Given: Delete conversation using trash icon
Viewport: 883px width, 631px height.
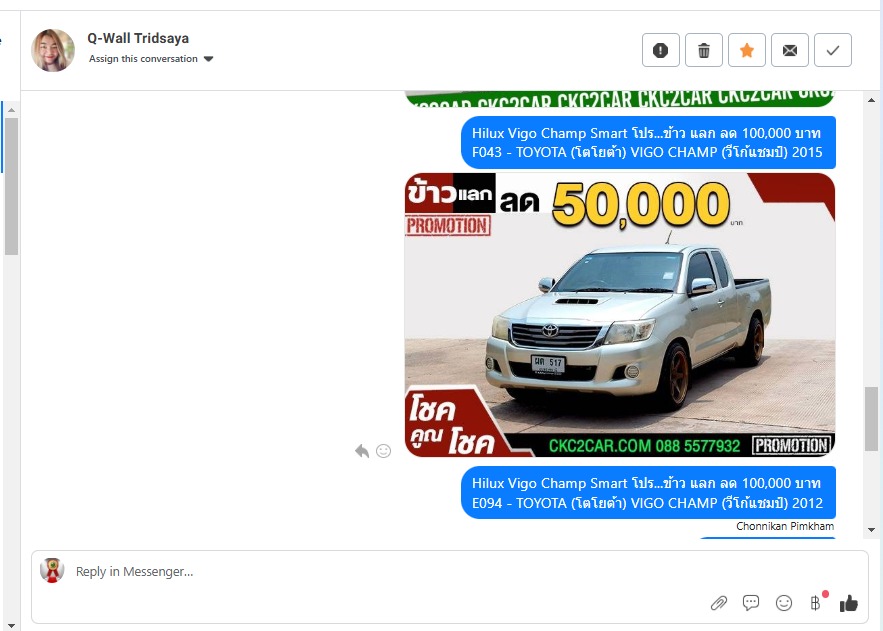Looking at the screenshot, I should click(x=704, y=51).
